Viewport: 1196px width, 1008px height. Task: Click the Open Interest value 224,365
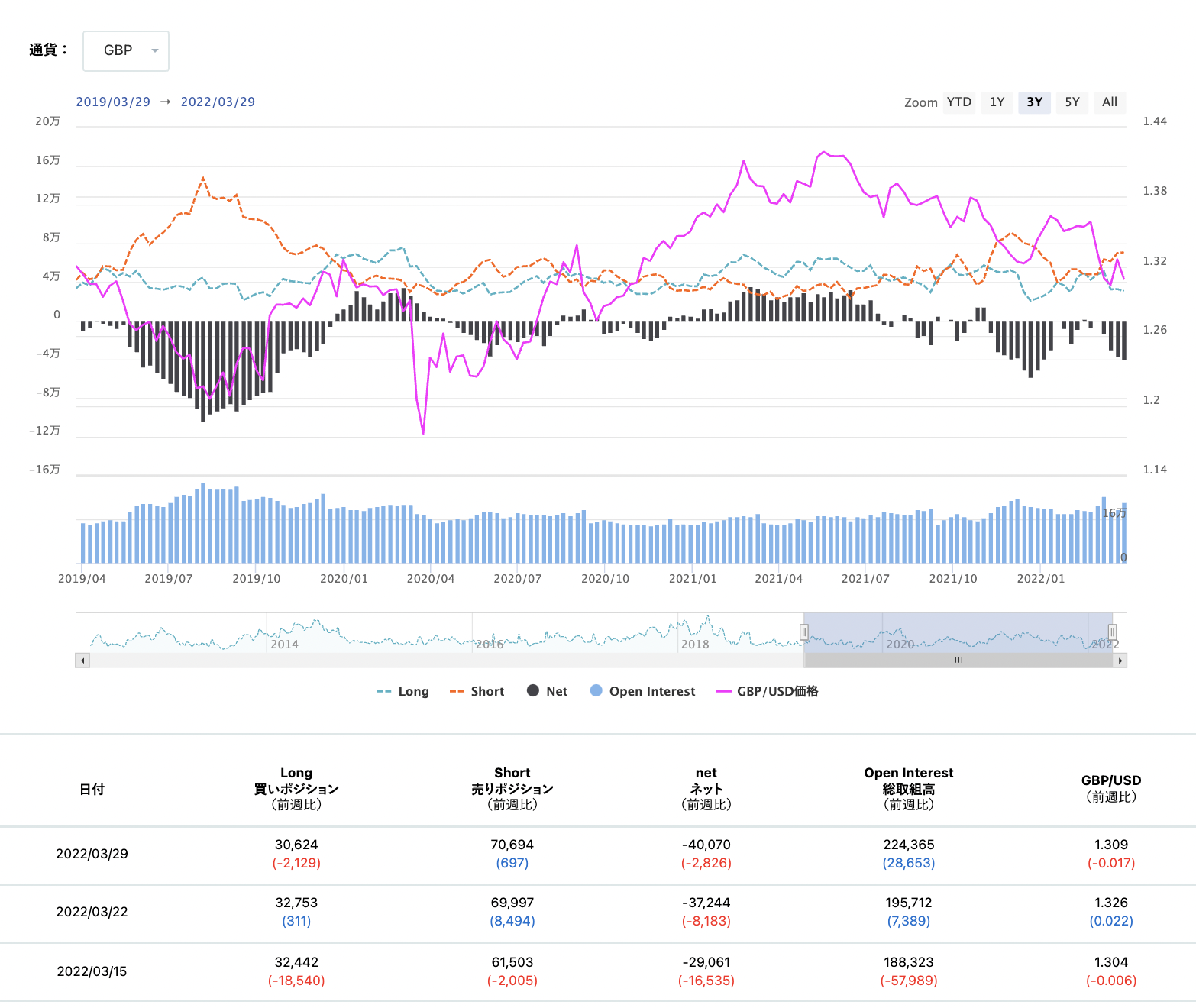909,845
